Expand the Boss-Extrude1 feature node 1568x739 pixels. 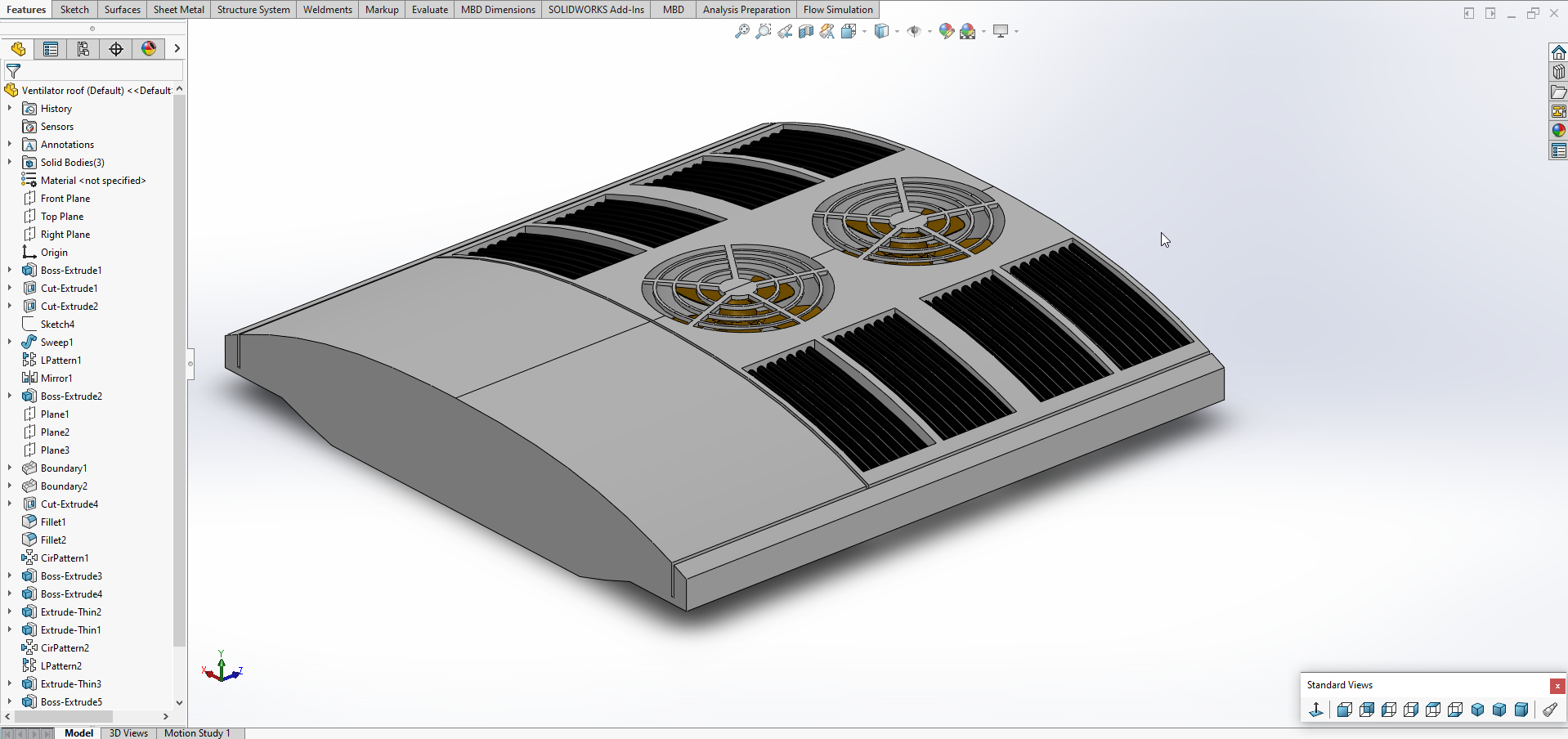(10, 271)
